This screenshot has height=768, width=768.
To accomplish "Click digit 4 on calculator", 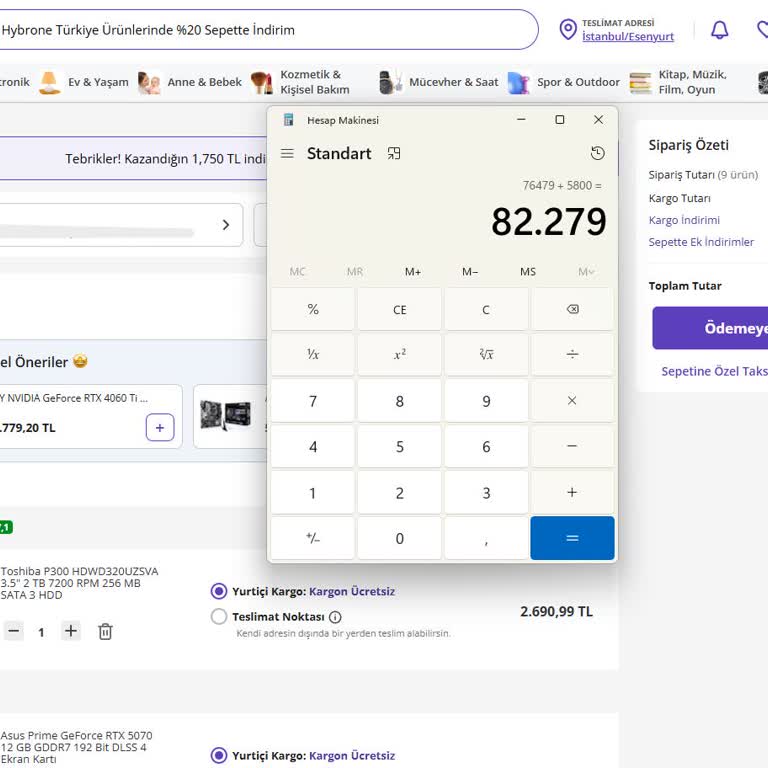I will [x=313, y=446].
